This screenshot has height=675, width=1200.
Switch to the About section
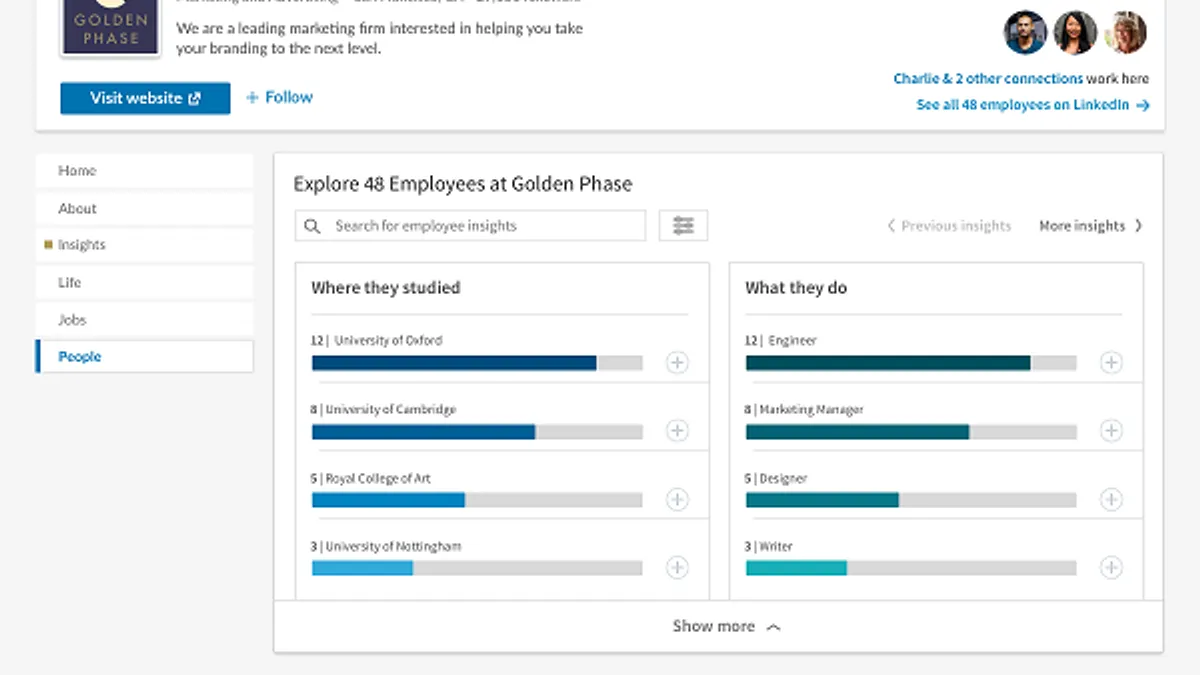click(x=145, y=208)
